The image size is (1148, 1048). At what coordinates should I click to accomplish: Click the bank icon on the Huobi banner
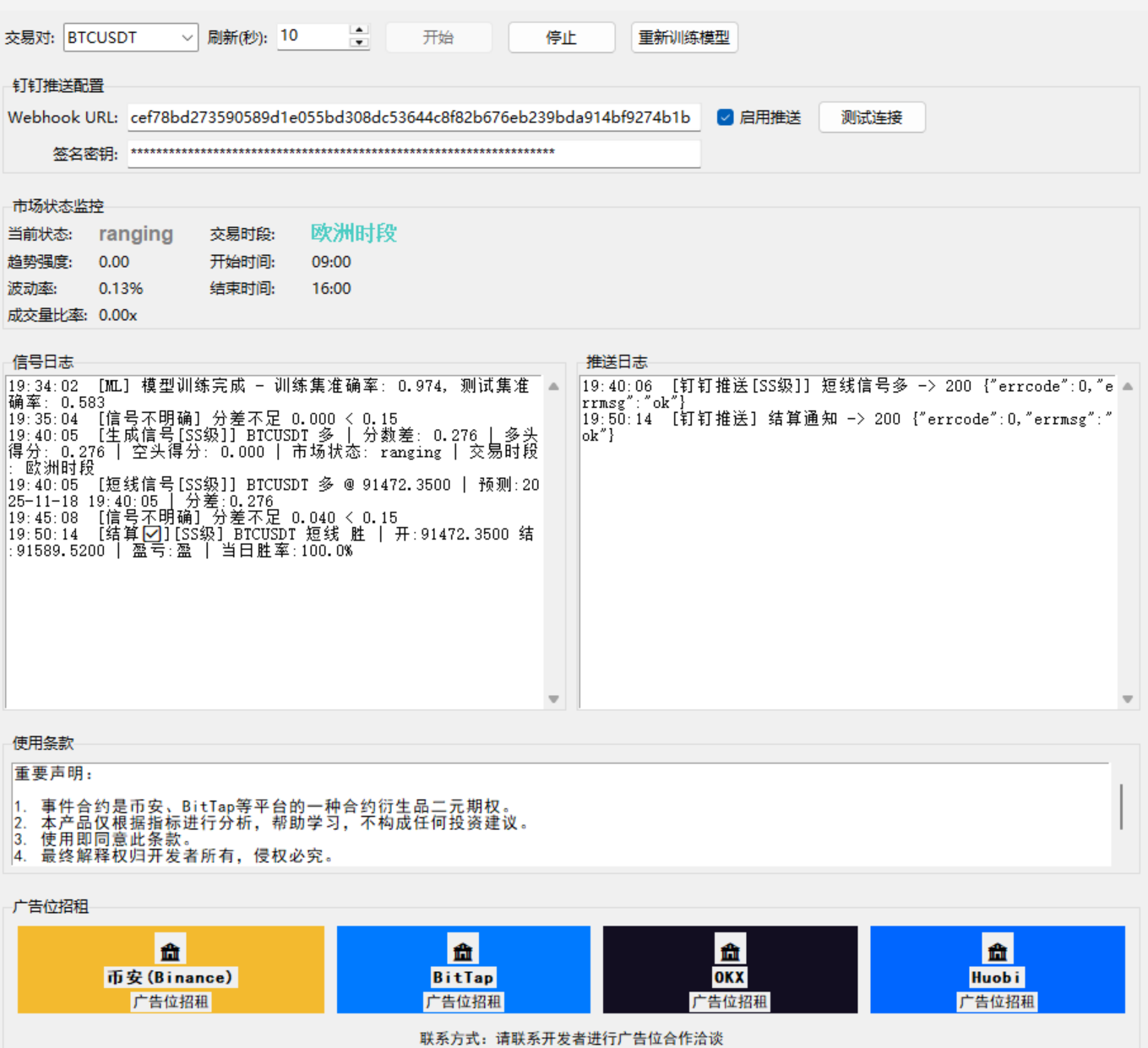[x=996, y=949]
